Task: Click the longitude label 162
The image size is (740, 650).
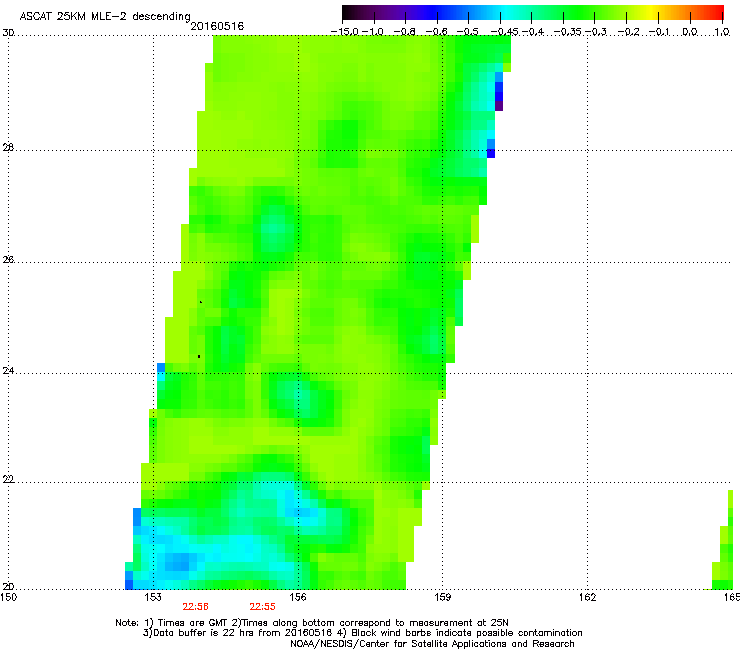Action: pos(587,597)
